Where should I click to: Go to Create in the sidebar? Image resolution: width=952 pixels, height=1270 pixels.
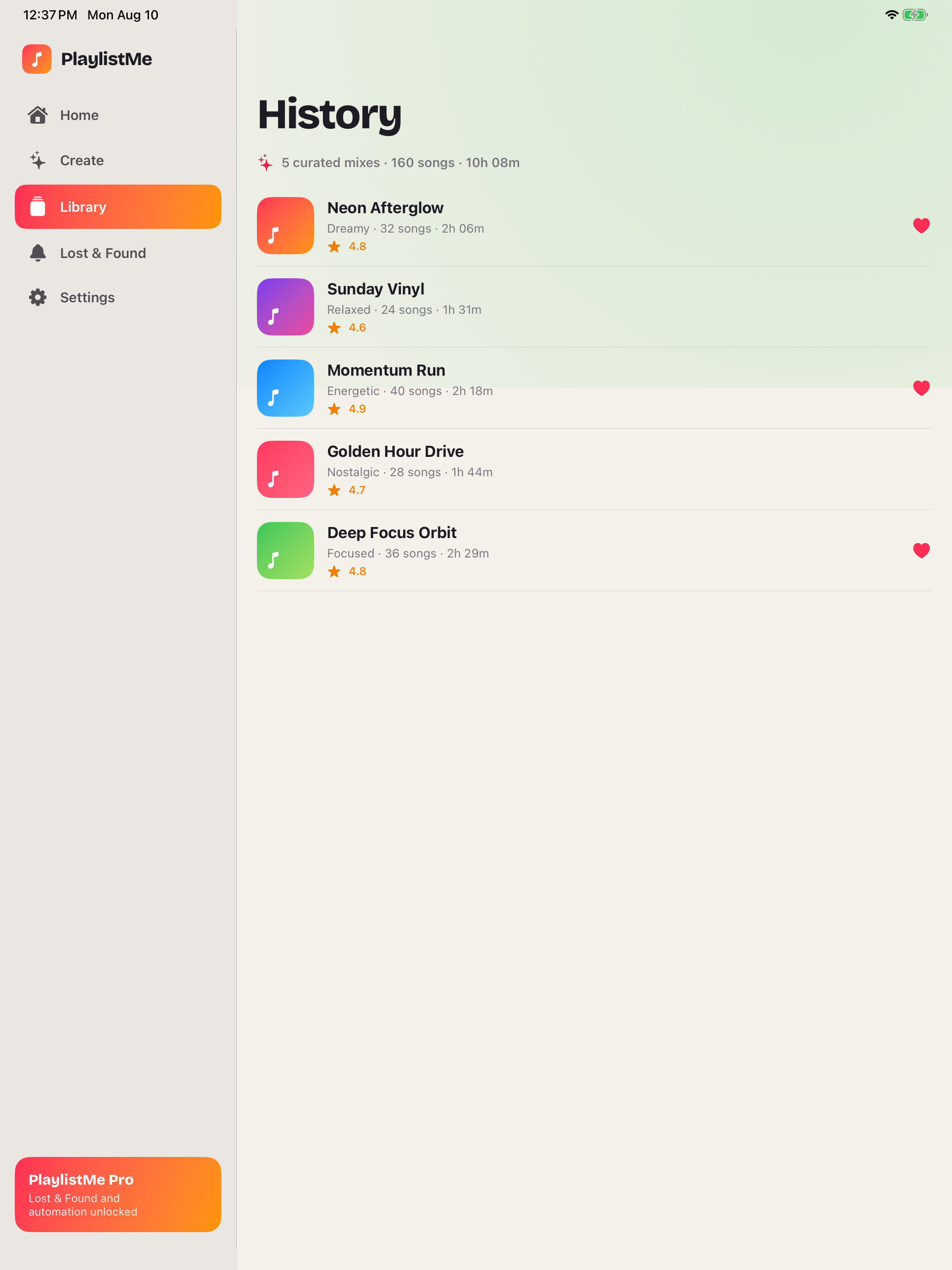118,160
